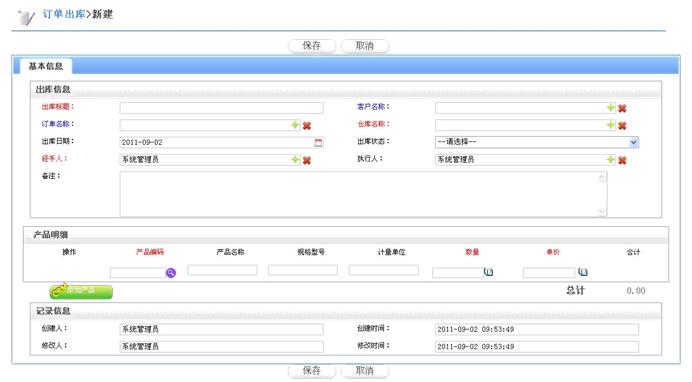Click the green plus icon for 订单名称
Screen dimensions: 692x382
[x=295, y=125]
